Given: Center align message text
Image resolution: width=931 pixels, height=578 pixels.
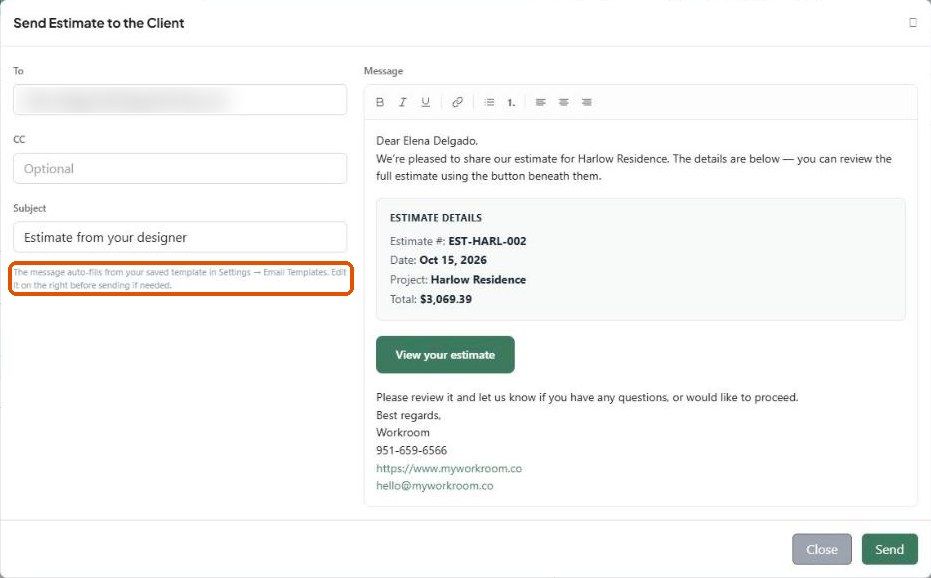Looking at the screenshot, I should pos(563,102).
